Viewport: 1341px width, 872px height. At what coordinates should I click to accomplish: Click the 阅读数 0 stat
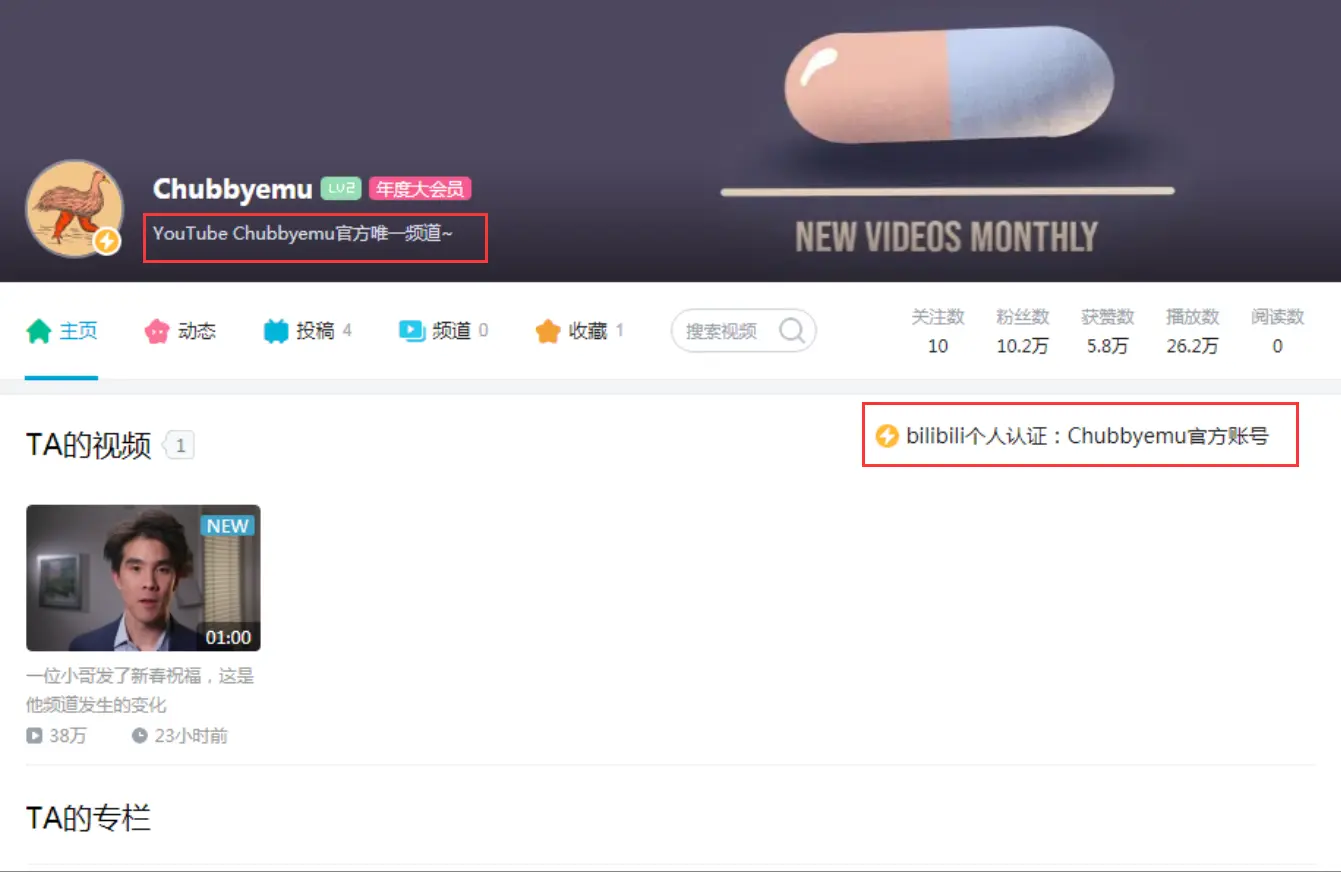click(x=1278, y=331)
